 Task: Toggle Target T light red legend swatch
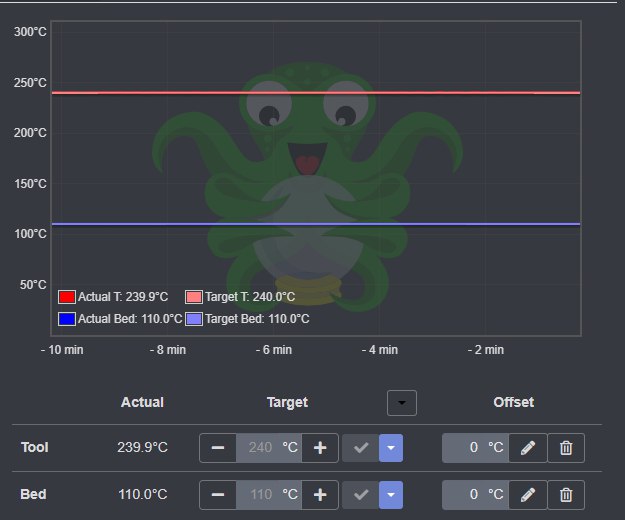pyautogui.click(x=194, y=297)
